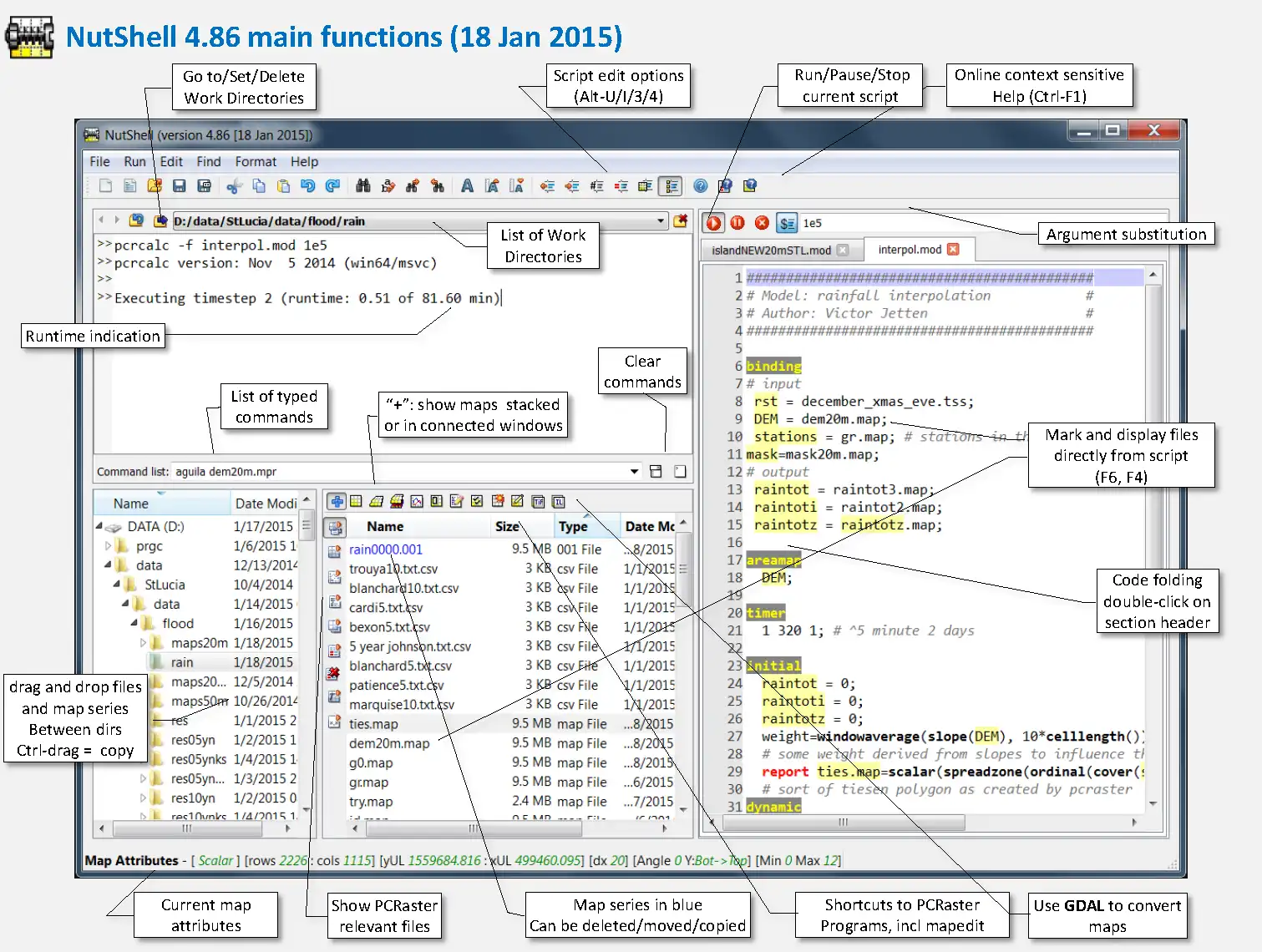1262x952 pixels.
Task: Click the drape 3D map display icon
Action: pyautogui.click(x=377, y=501)
